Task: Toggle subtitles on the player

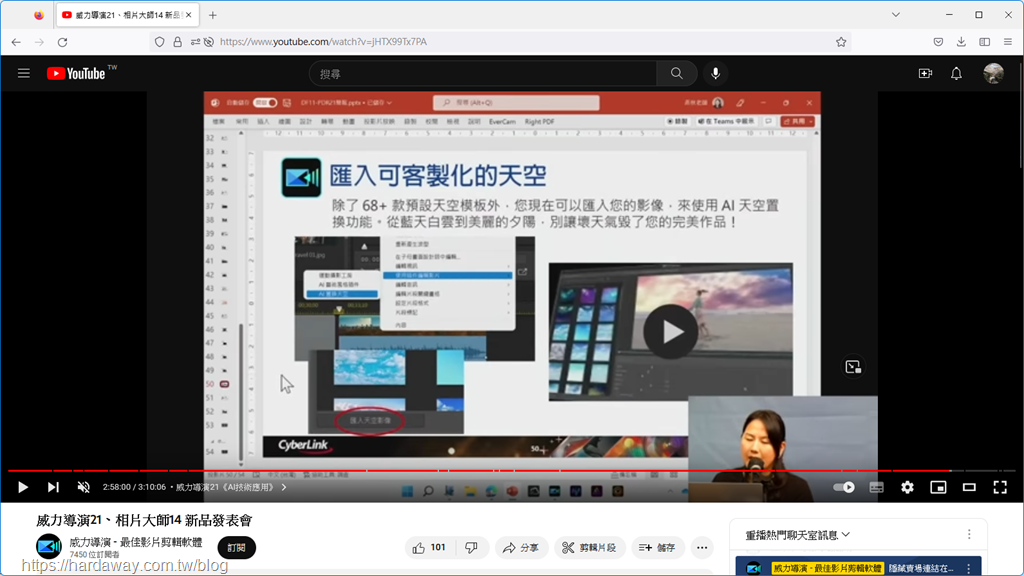Action: click(876, 487)
